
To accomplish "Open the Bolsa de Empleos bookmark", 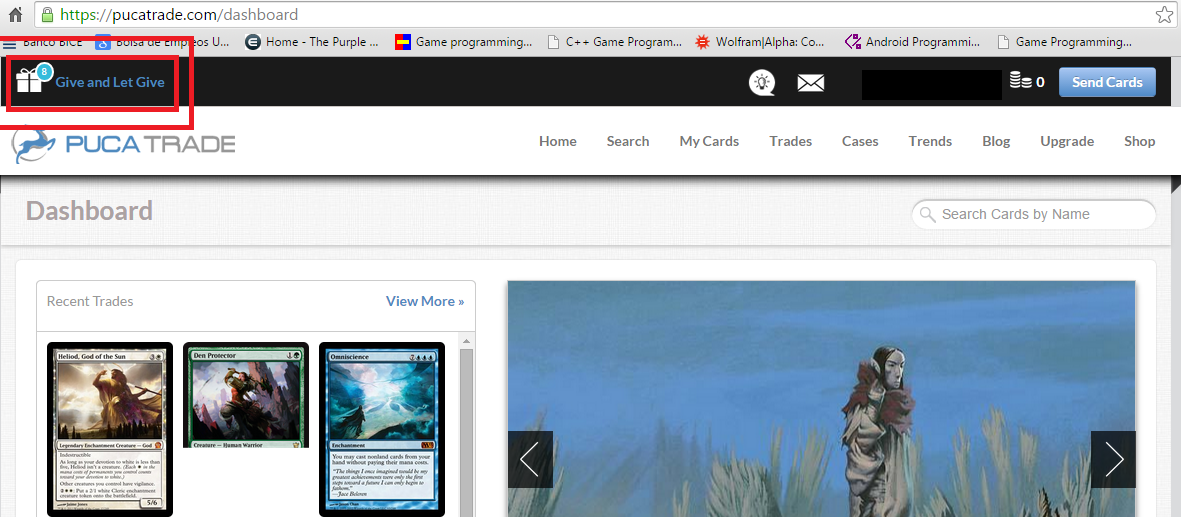I will coord(163,42).
